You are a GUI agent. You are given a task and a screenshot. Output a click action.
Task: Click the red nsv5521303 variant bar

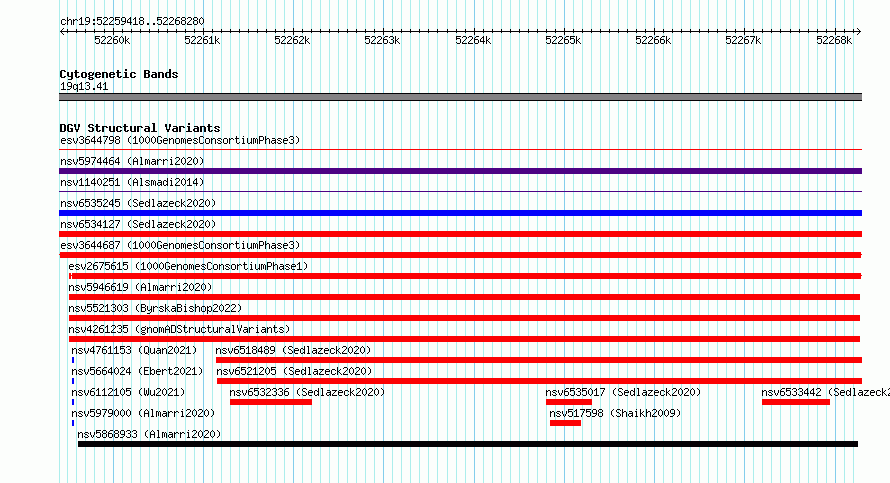coord(464,318)
